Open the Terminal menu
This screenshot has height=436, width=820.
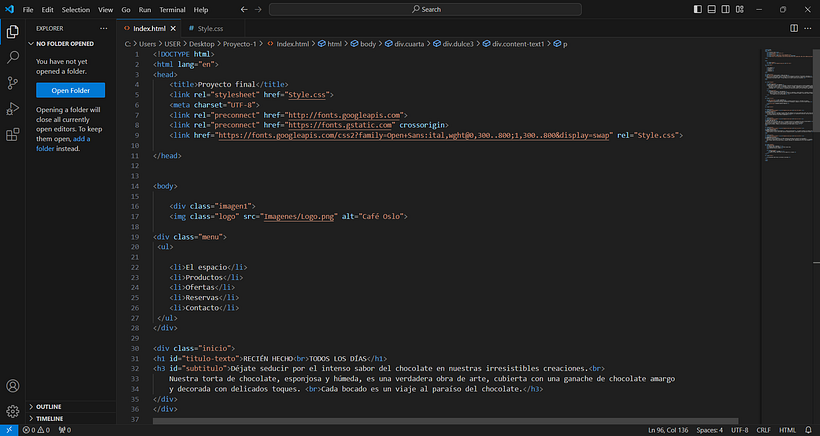click(x=173, y=9)
